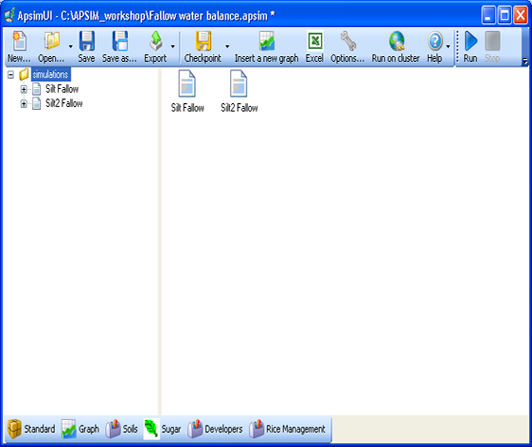
Task: Click the New file toolbar icon
Action: point(19,41)
